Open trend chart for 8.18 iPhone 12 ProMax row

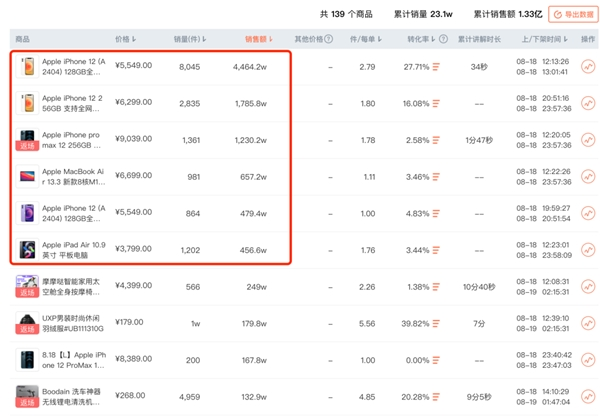(x=588, y=360)
